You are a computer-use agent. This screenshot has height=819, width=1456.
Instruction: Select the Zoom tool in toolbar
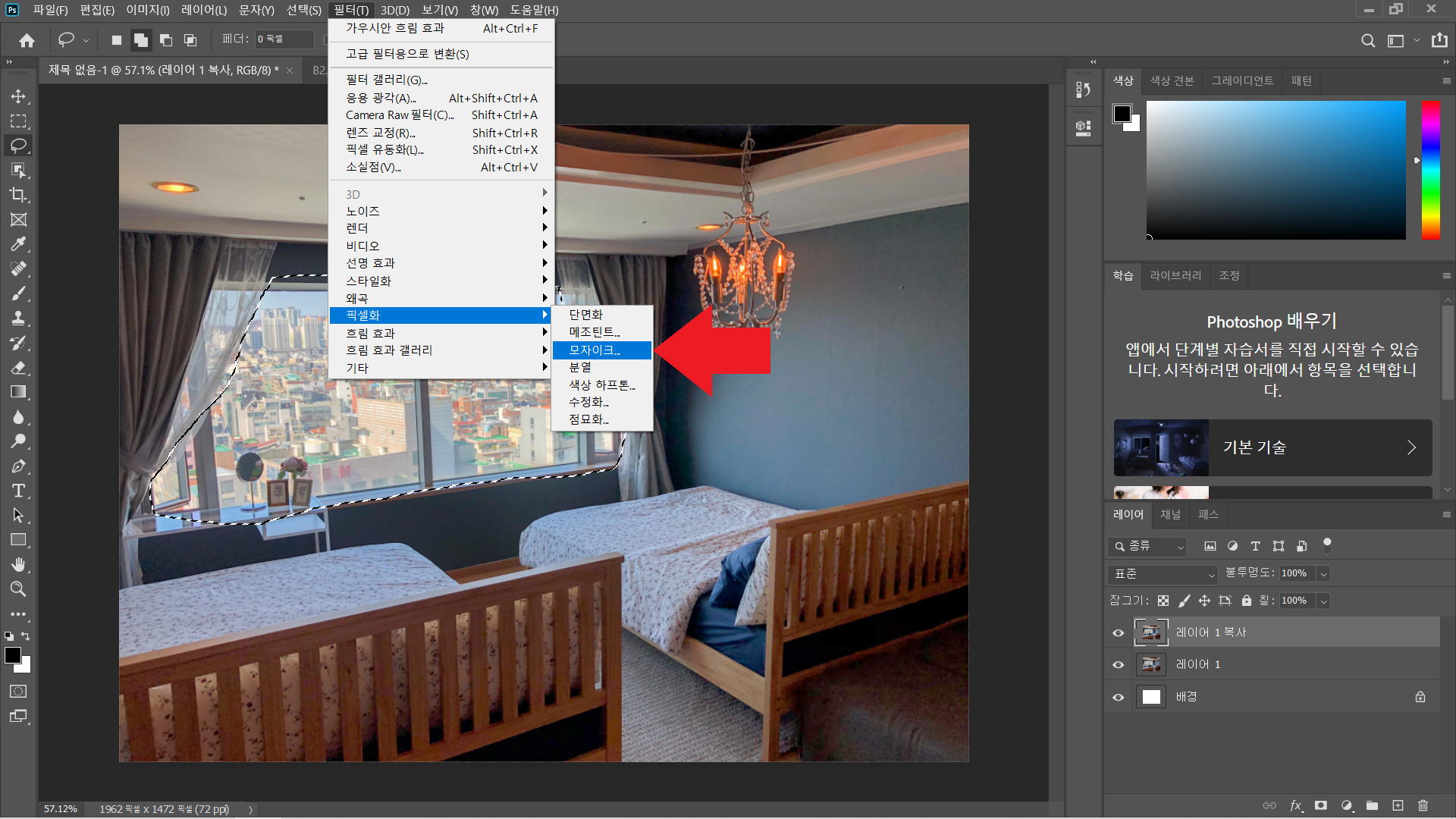point(18,589)
